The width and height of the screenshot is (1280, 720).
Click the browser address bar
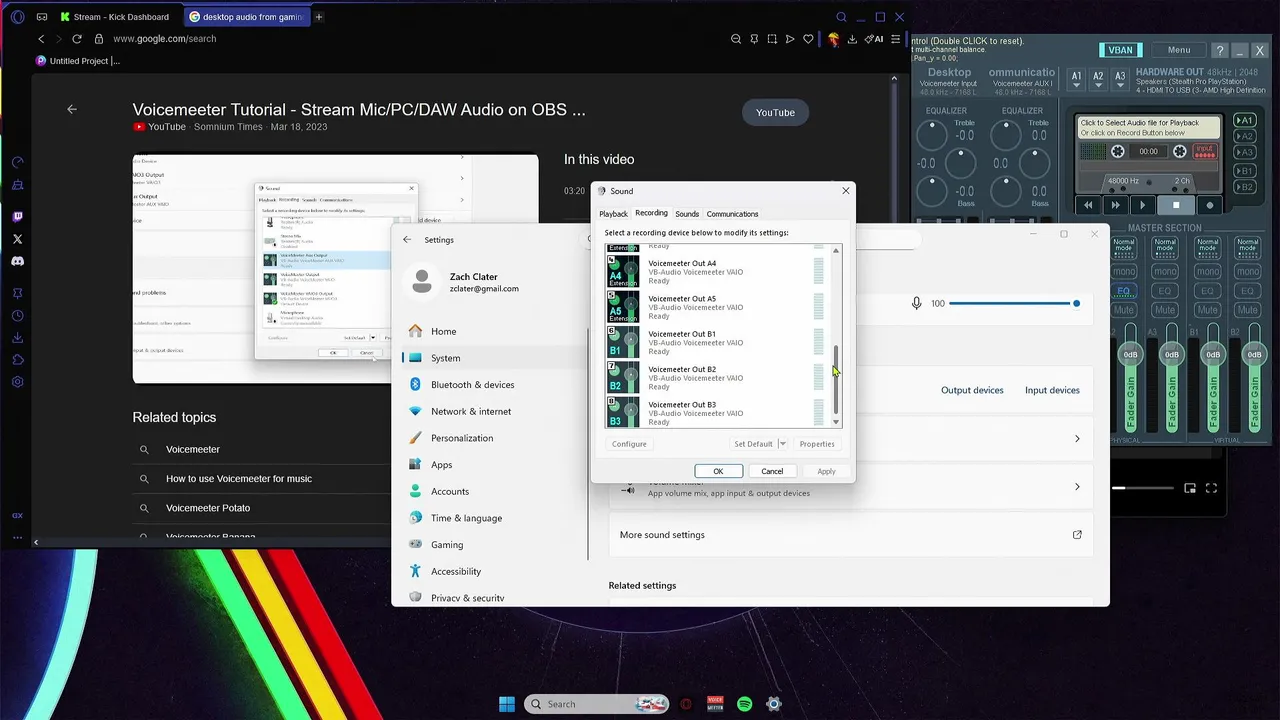[410, 39]
